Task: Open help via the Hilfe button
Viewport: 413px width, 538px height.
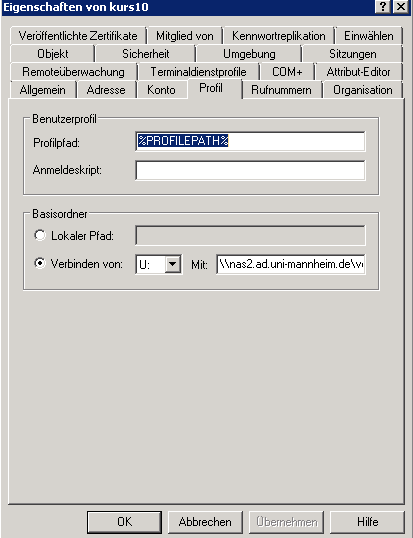Action: pos(367,522)
